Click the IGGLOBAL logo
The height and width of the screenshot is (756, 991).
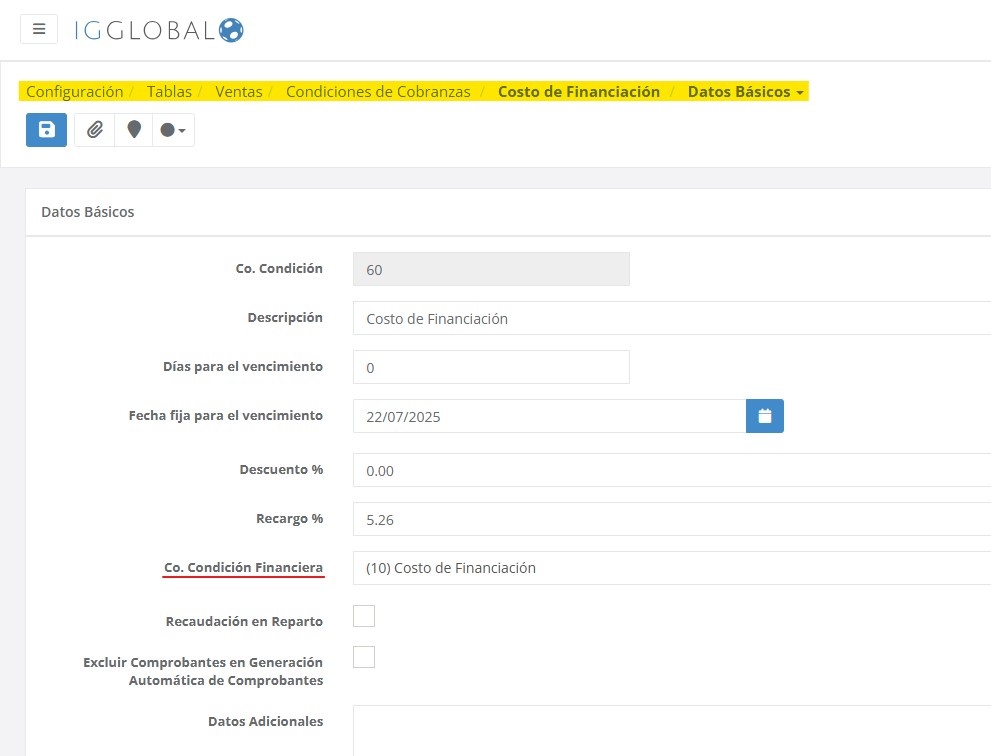point(159,30)
